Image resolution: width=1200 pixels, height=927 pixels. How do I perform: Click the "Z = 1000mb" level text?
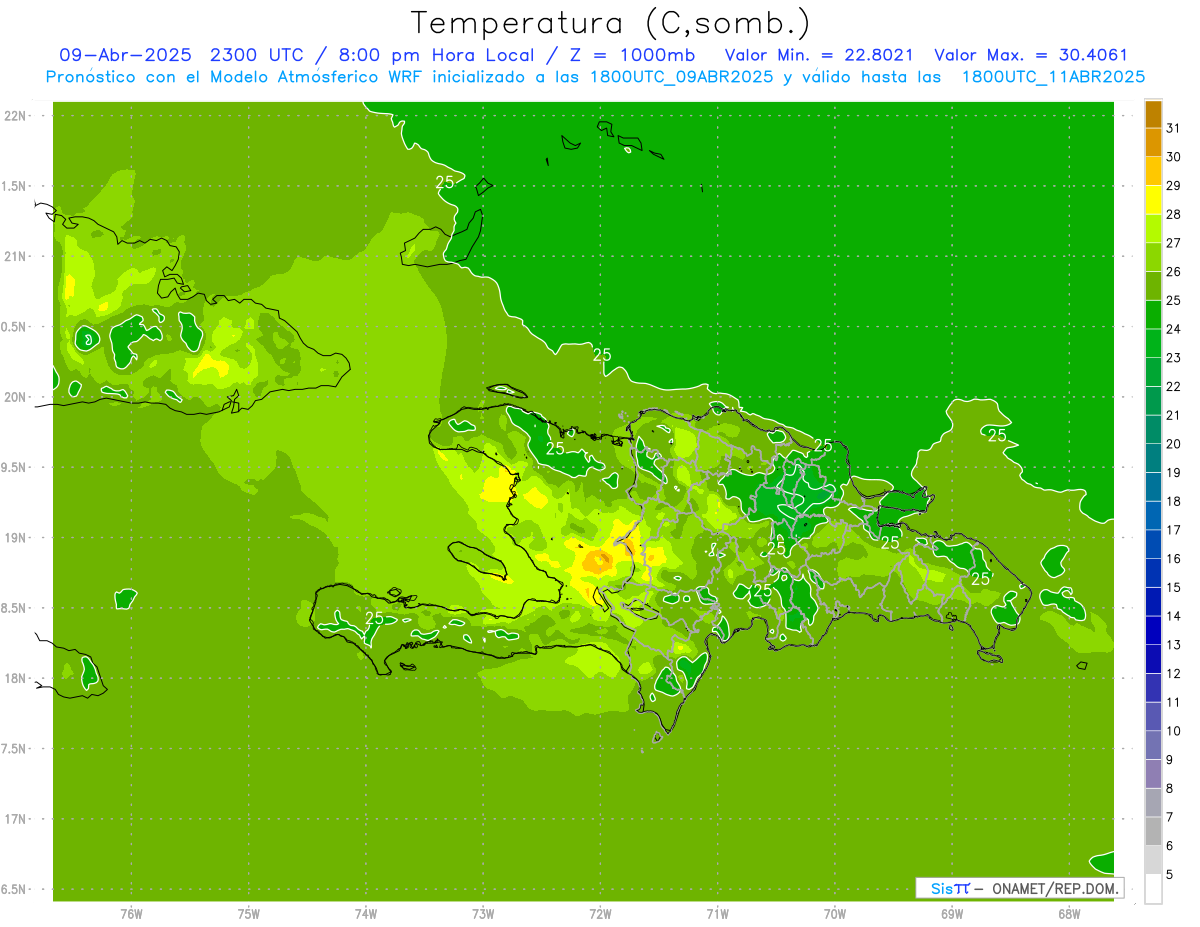pos(633,54)
